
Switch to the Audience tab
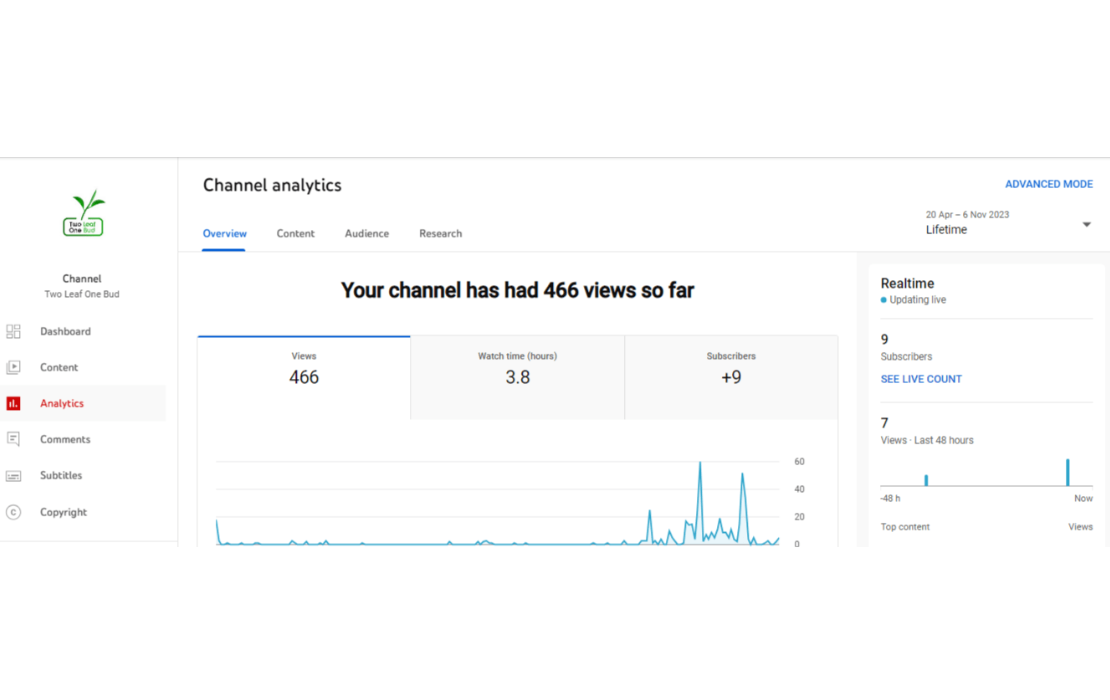coord(367,234)
